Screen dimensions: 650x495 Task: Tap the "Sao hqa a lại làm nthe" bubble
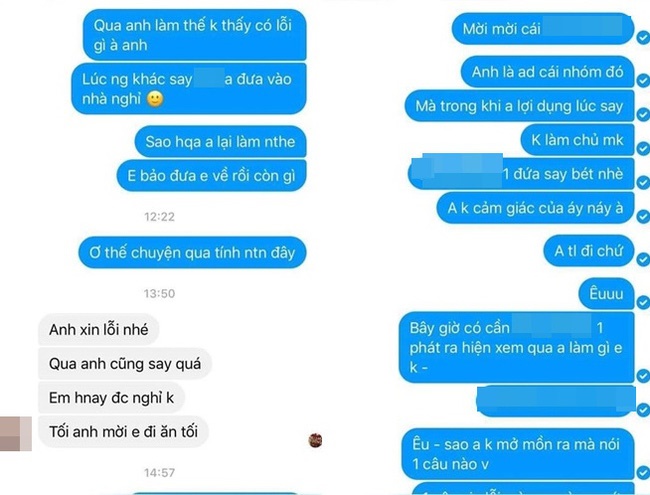pyautogui.click(x=220, y=142)
